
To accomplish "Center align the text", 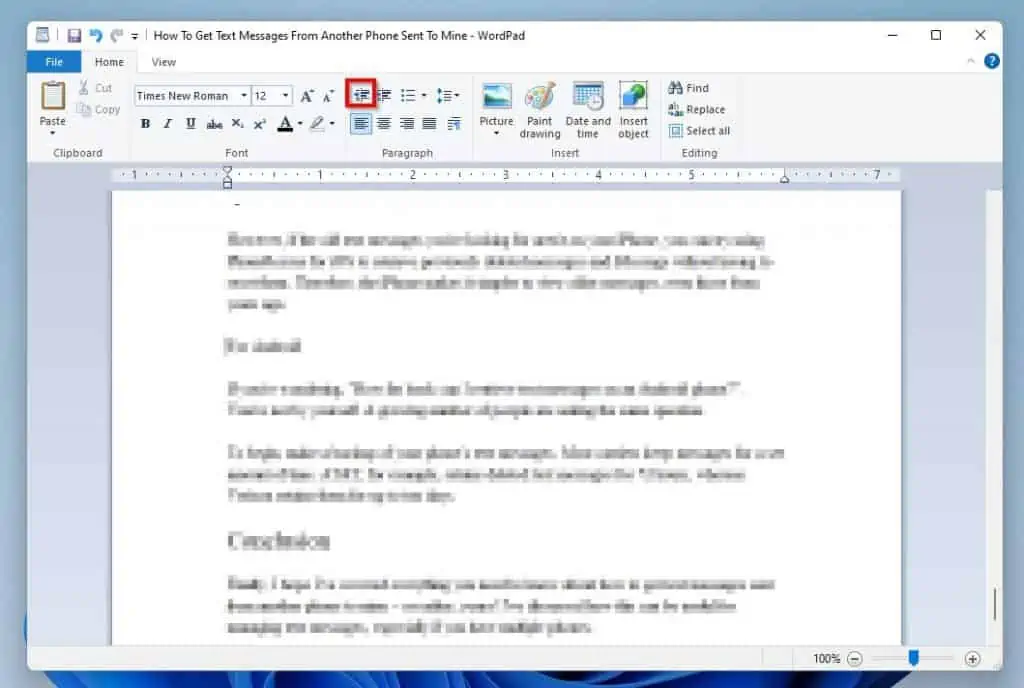I will [x=384, y=123].
